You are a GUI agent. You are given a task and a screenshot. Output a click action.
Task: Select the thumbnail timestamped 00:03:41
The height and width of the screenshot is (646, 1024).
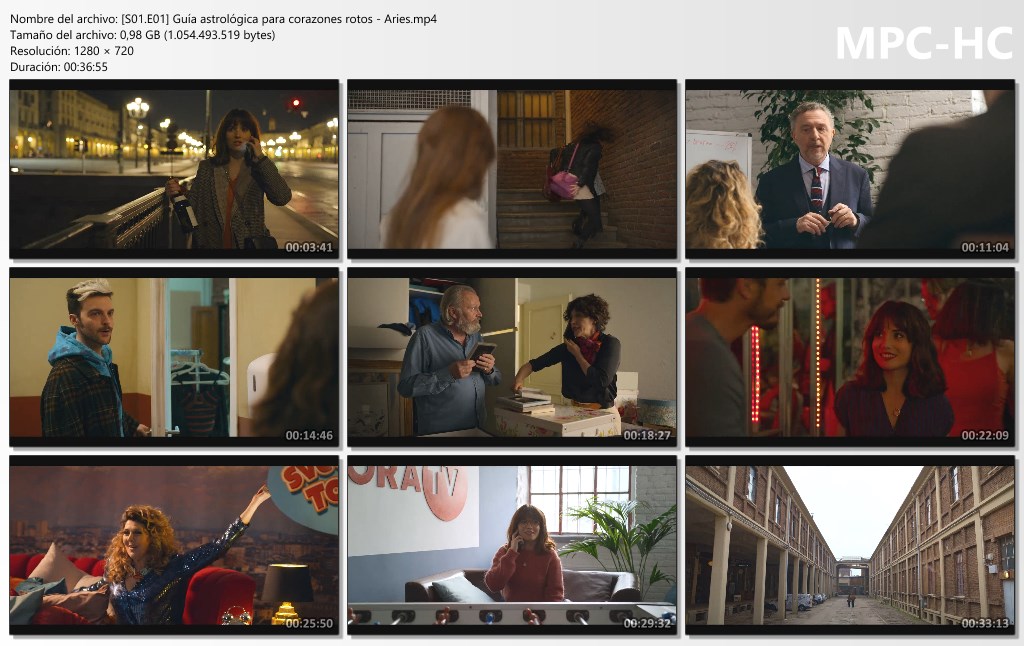tap(174, 169)
